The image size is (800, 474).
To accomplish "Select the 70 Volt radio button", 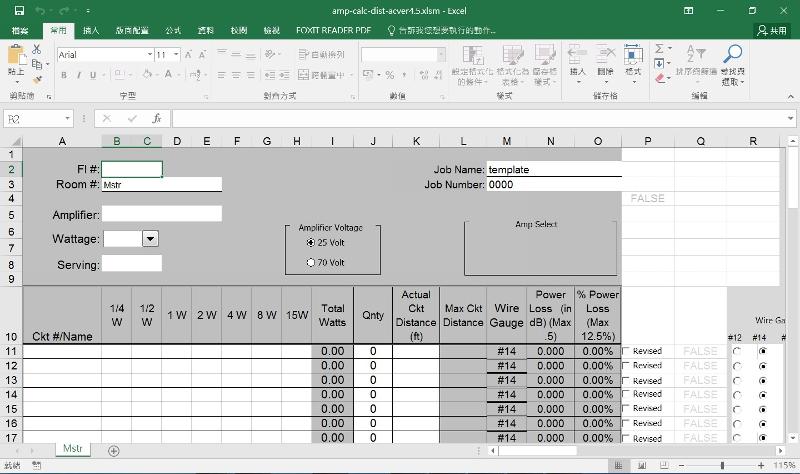I will click(311, 263).
